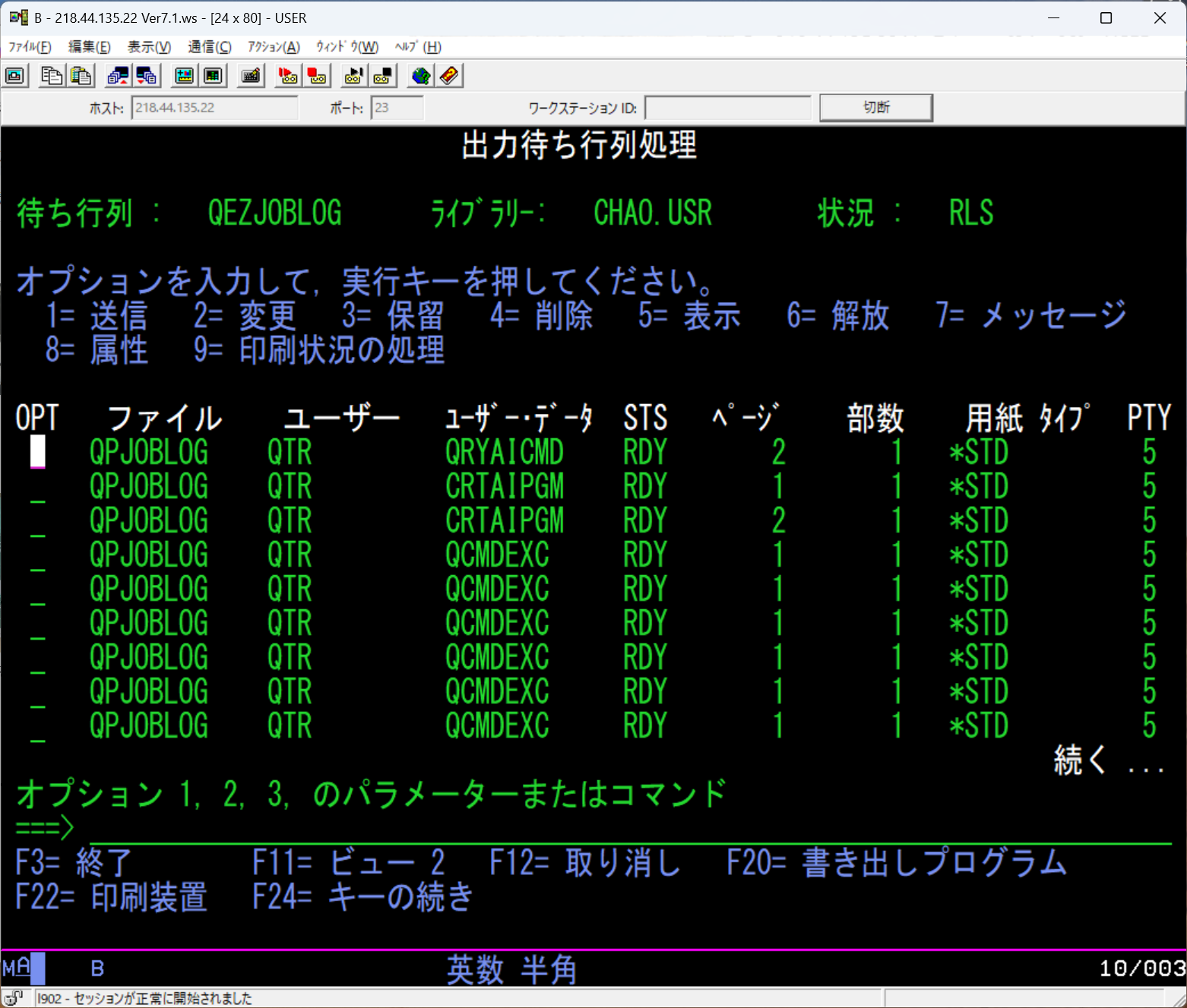Click the ポート number input field
This screenshot has height=1008, width=1187.
click(397, 108)
